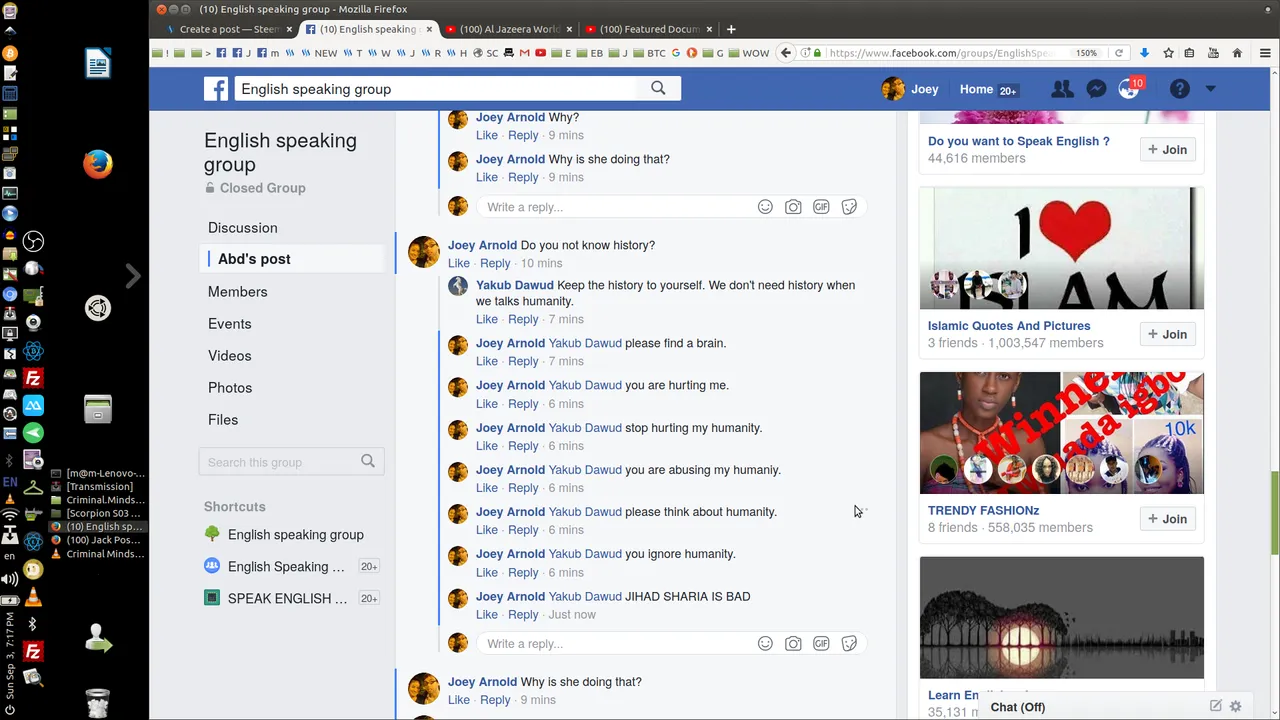Go to Firefox home page icon
Image resolution: width=1280 pixels, height=720 pixels.
coord(1237,53)
